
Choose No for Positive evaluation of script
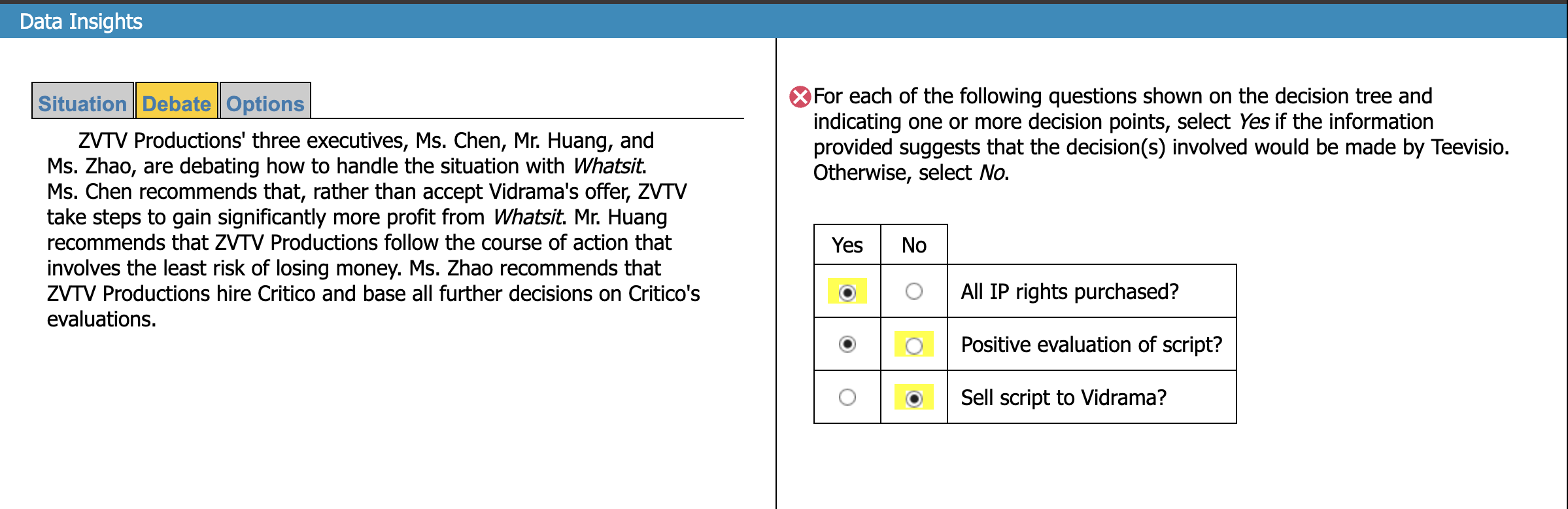click(914, 345)
